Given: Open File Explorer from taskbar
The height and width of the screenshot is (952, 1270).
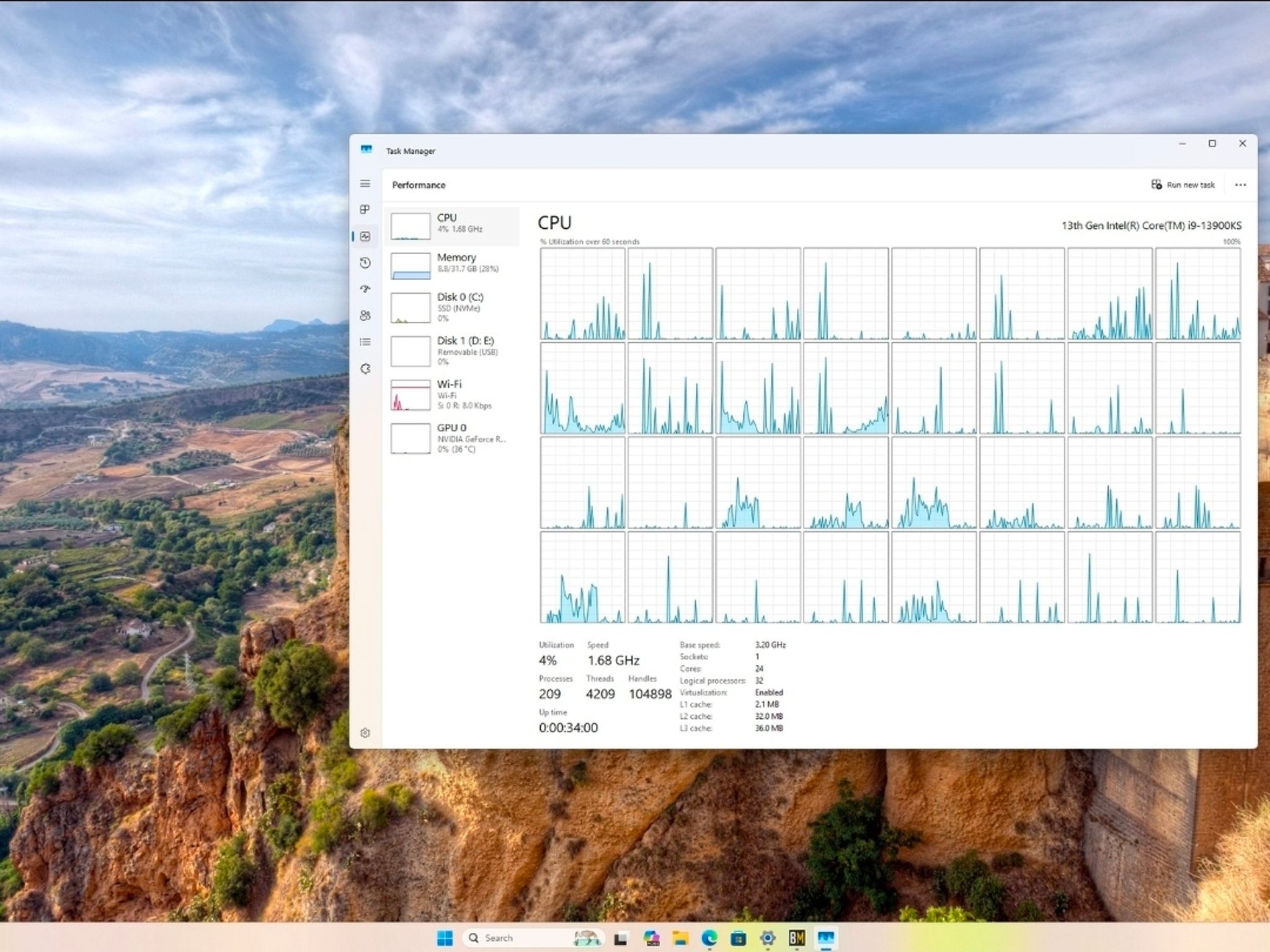Looking at the screenshot, I should (x=680, y=938).
